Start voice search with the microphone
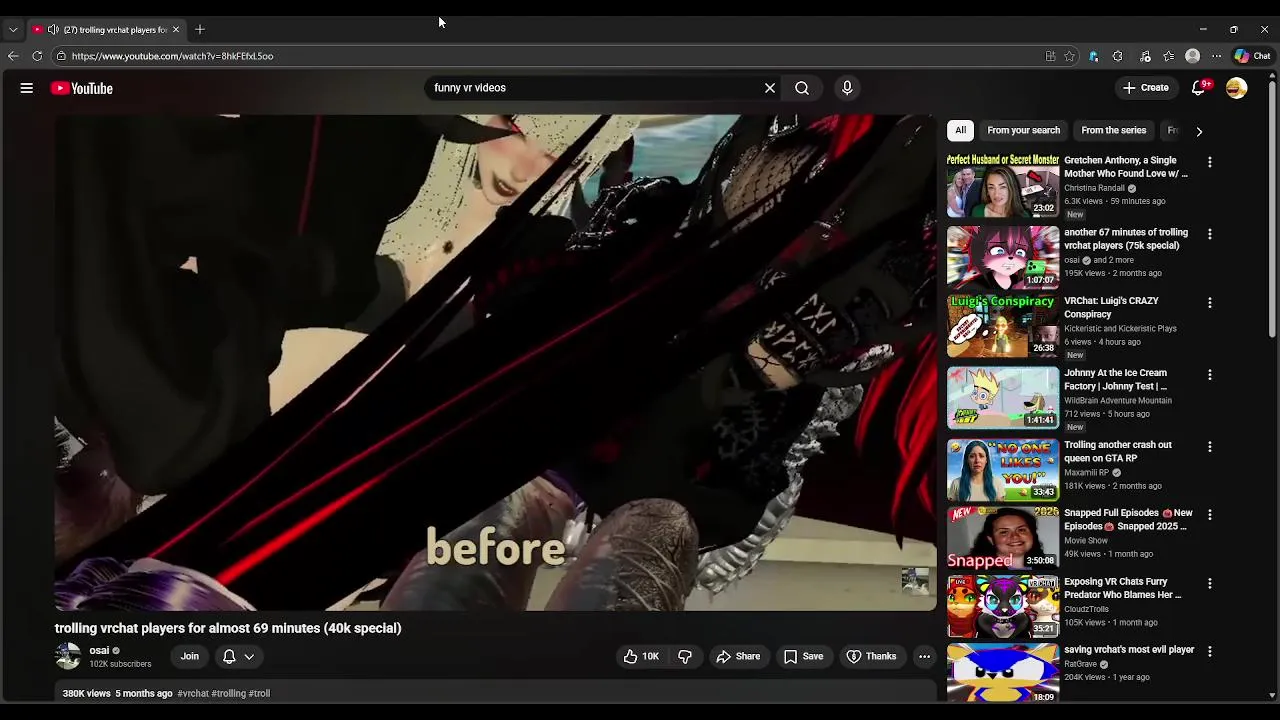Image resolution: width=1280 pixels, height=720 pixels. [x=847, y=88]
